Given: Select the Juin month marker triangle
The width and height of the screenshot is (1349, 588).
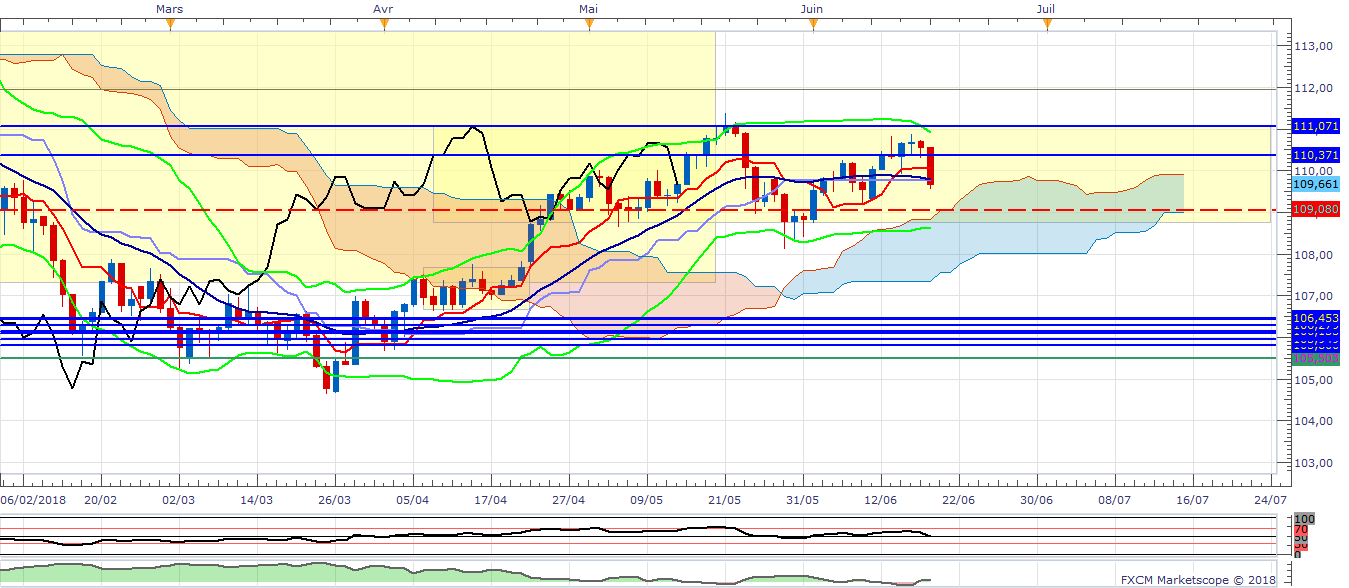Looking at the screenshot, I should tap(813, 25).
